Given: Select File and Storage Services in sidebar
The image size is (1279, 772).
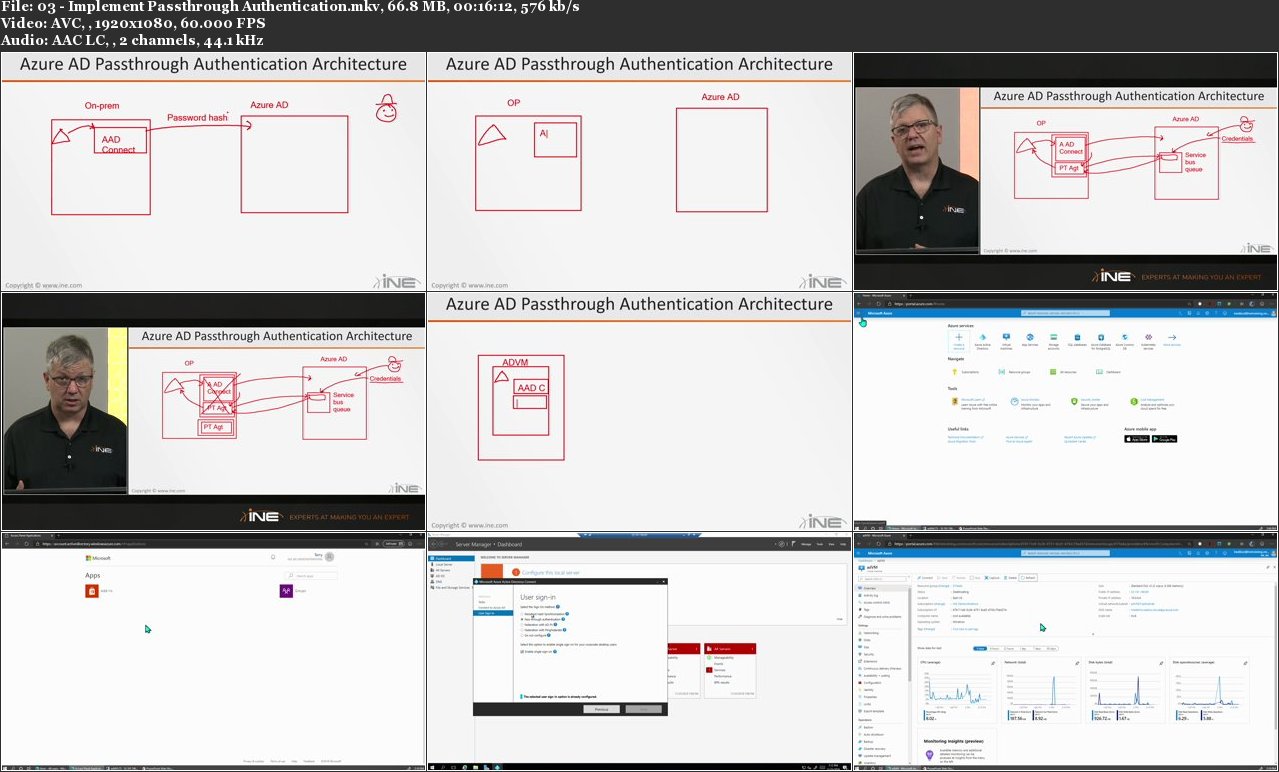Looking at the screenshot, I should click(x=451, y=588).
